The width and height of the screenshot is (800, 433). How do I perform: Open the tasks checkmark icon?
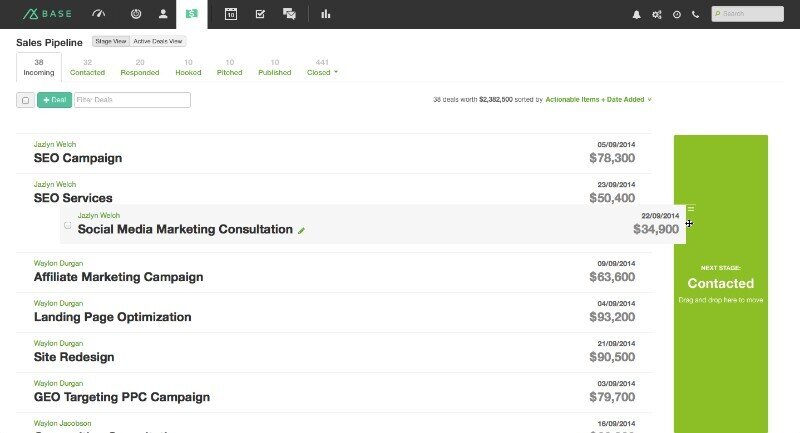[260, 14]
